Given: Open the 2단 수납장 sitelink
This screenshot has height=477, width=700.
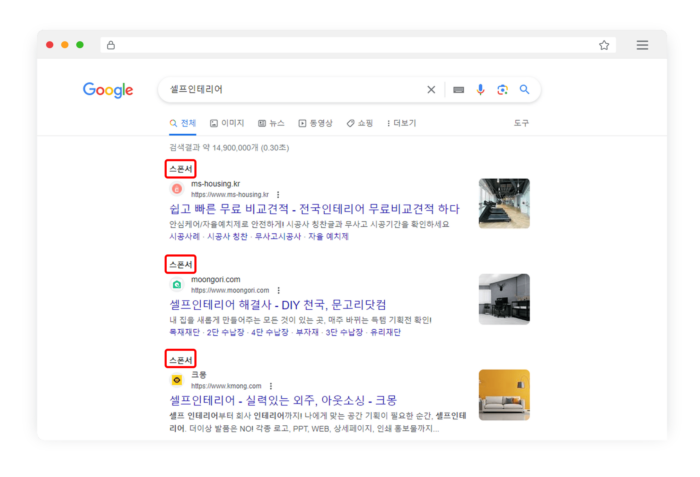Looking at the screenshot, I should point(225,332).
